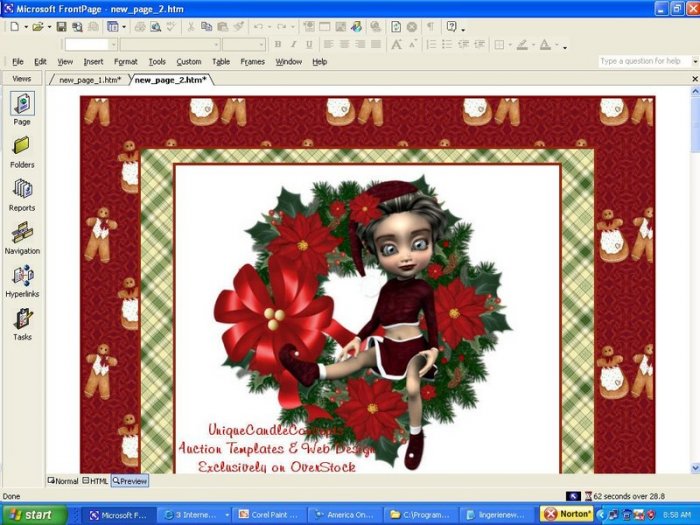Viewport: 700px width, 525px height.
Task: Click the Align Left icon
Action: tap(328, 44)
